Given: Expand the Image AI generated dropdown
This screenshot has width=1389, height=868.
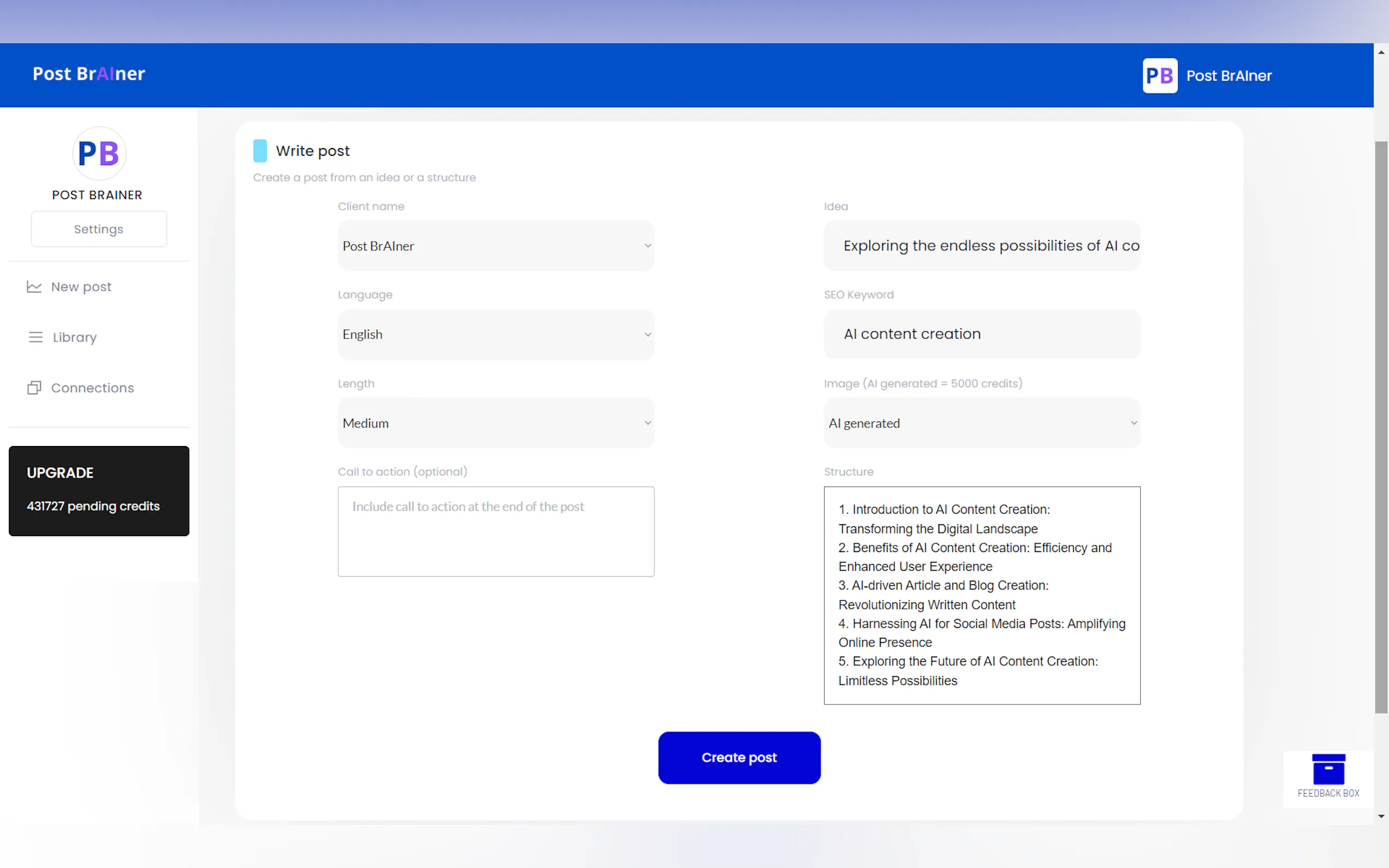Looking at the screenshot, I should (981, 423).
